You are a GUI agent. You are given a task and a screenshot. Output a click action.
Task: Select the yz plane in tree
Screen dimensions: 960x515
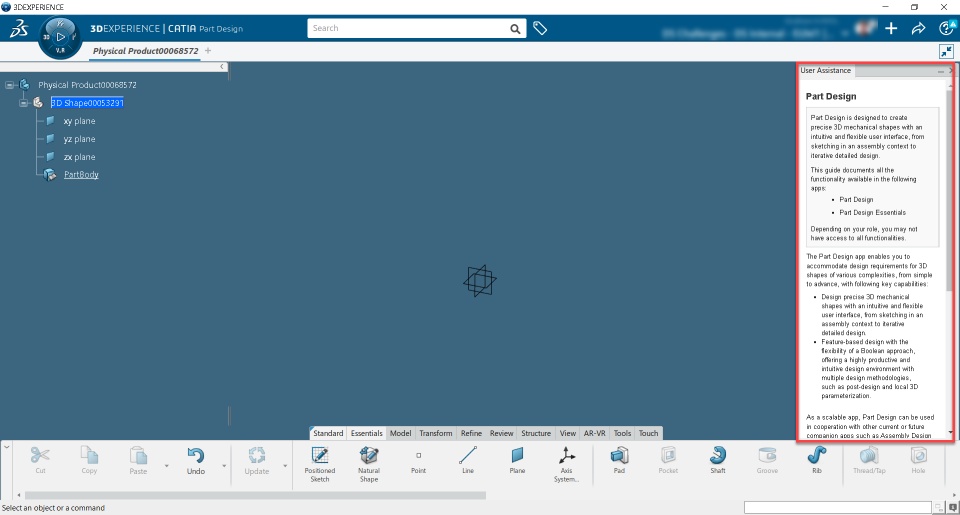(x=79, y=139)
